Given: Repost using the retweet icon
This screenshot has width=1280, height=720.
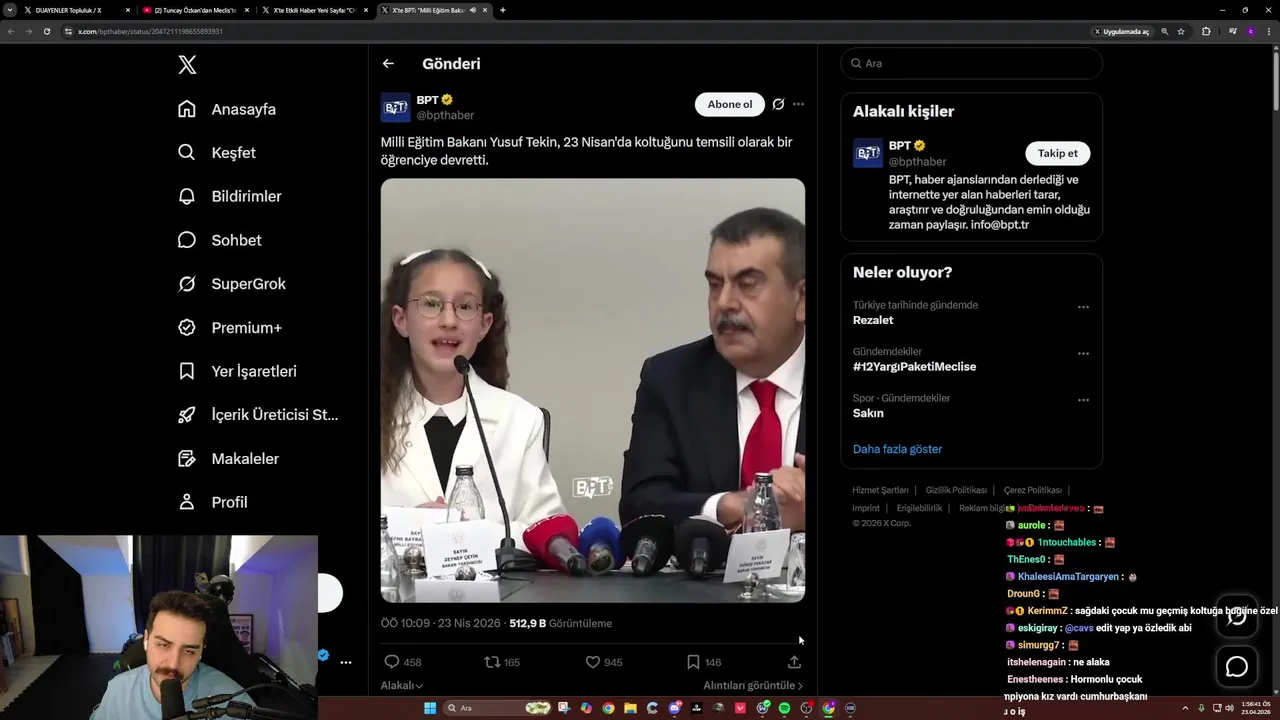Looking at the screenshot, I should pos(492,662).
